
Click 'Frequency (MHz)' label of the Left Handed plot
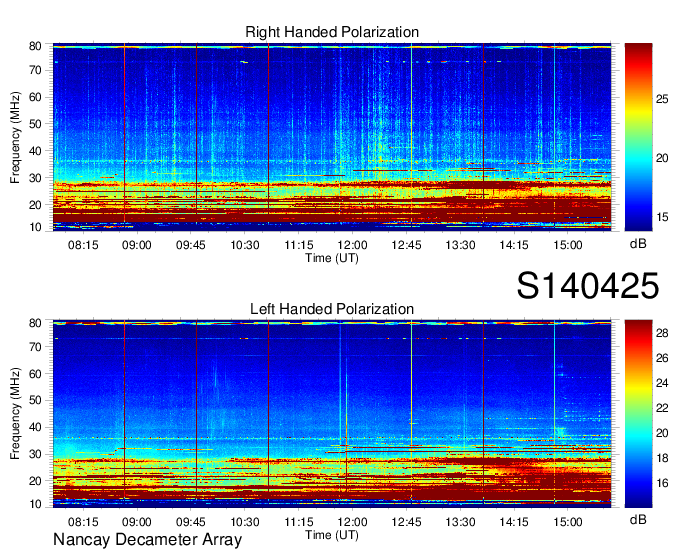(x=15, y=414)
